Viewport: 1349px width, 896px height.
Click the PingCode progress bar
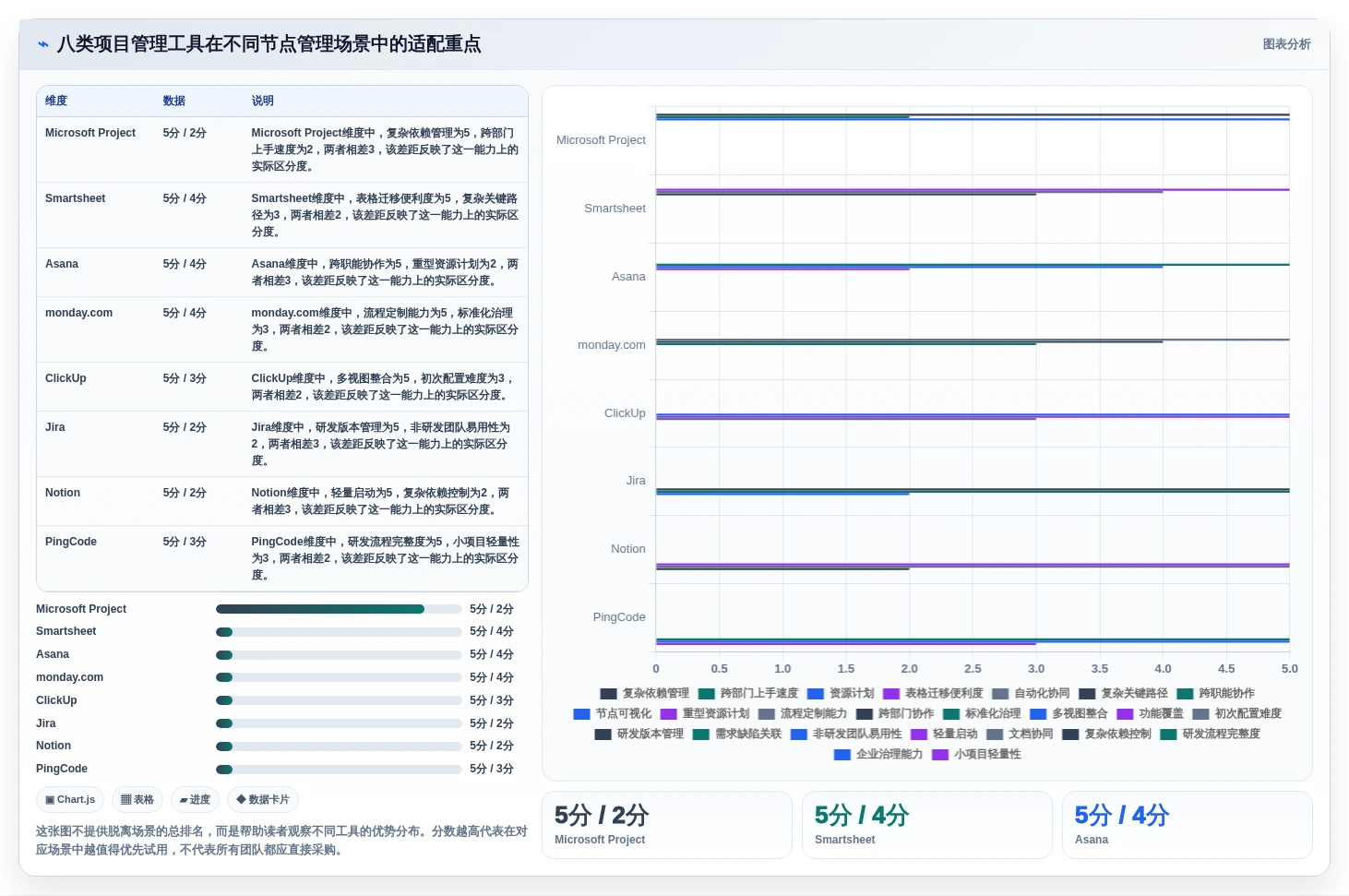point(339,769)
